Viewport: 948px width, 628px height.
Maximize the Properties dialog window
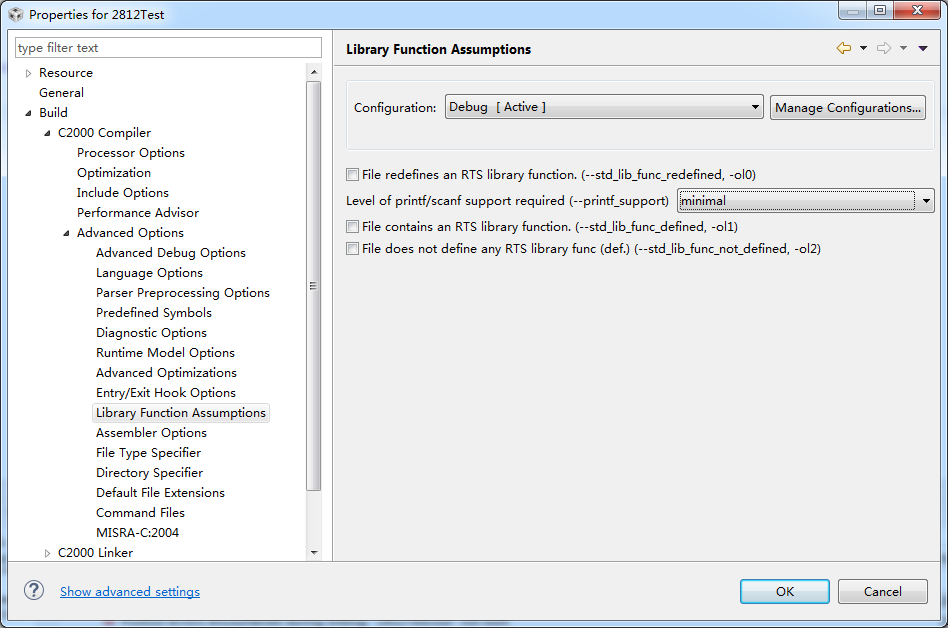[880, 10]
